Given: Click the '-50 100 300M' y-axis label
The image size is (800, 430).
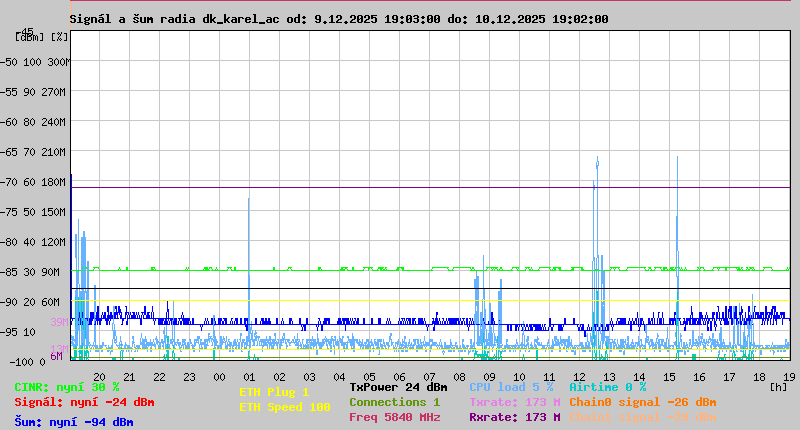Looking at the screenshot, I should (x=35, y=62).
